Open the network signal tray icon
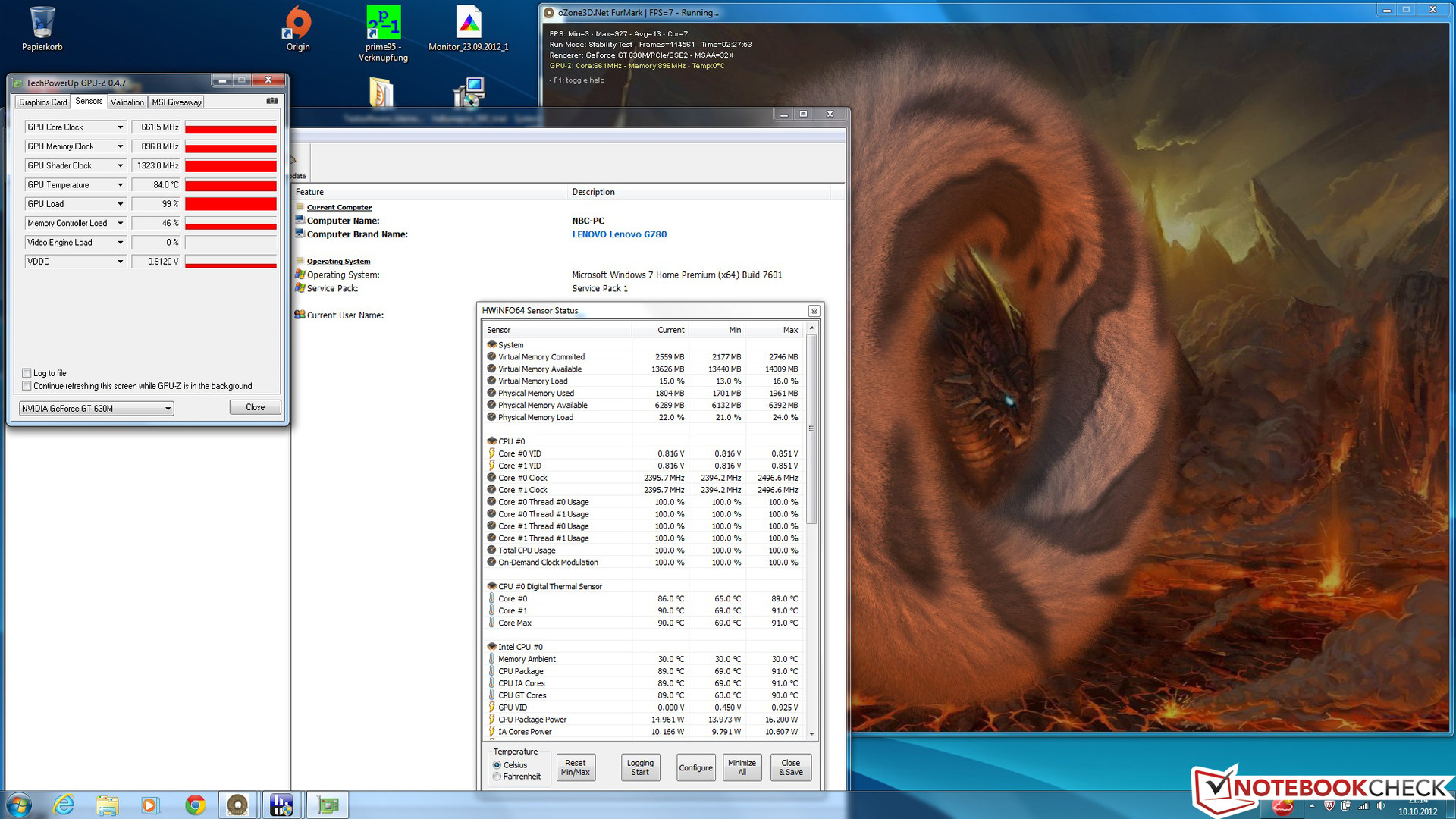The width and height of the screenshot is (1456, 819). coord(1363,805)
